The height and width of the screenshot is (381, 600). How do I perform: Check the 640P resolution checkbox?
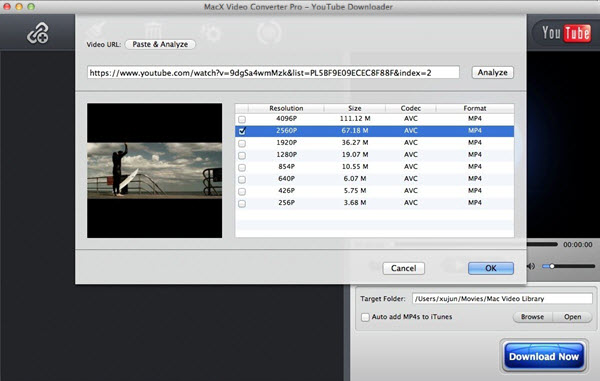242,179
